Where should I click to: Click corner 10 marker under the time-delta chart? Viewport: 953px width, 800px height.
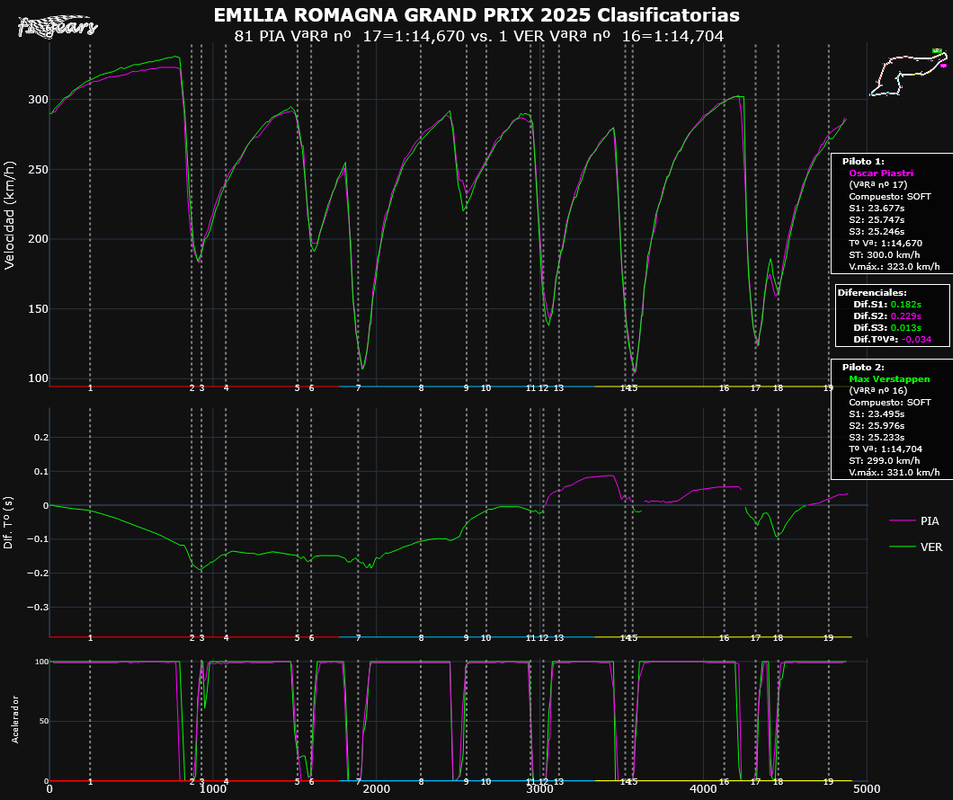(x=486, y=638)
